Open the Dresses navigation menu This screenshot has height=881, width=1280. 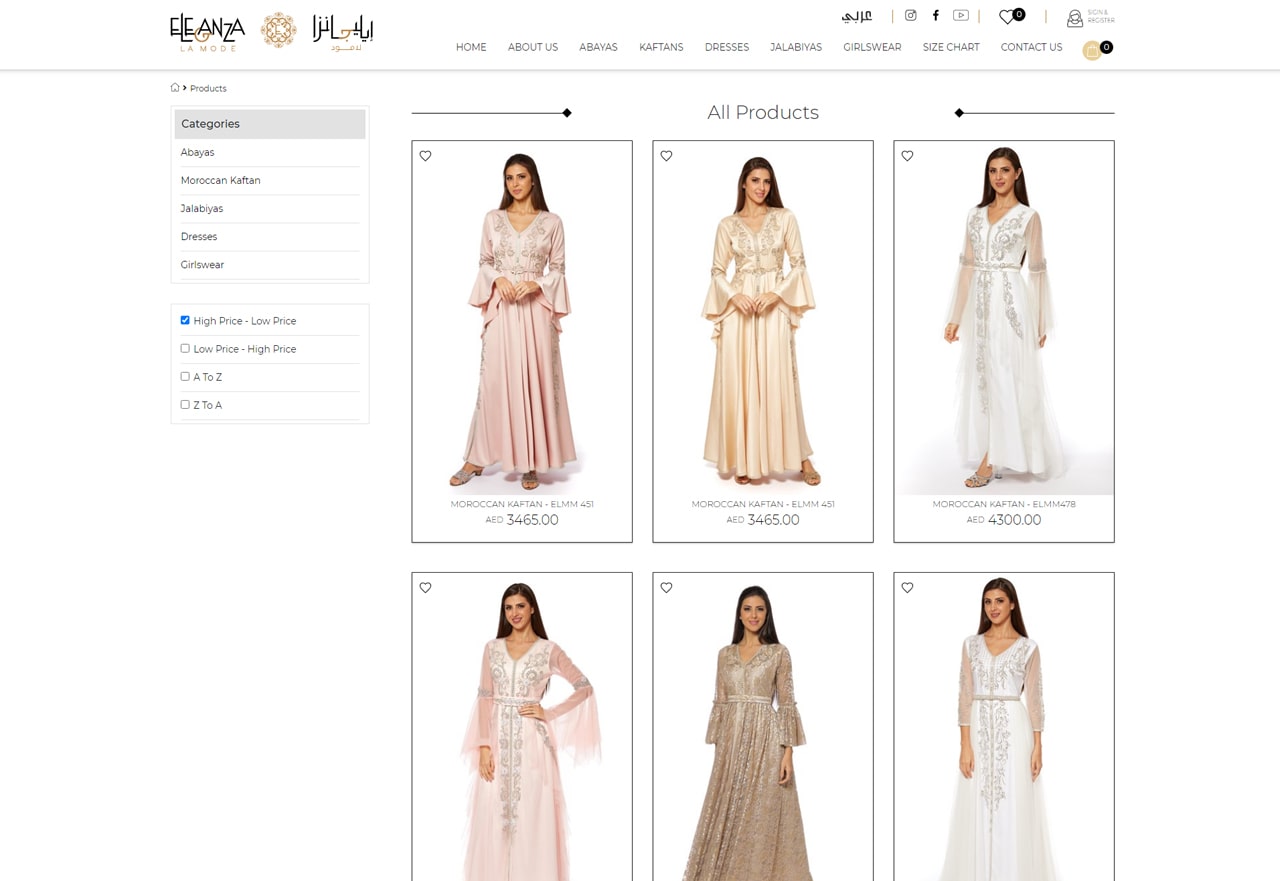(727, 47)
